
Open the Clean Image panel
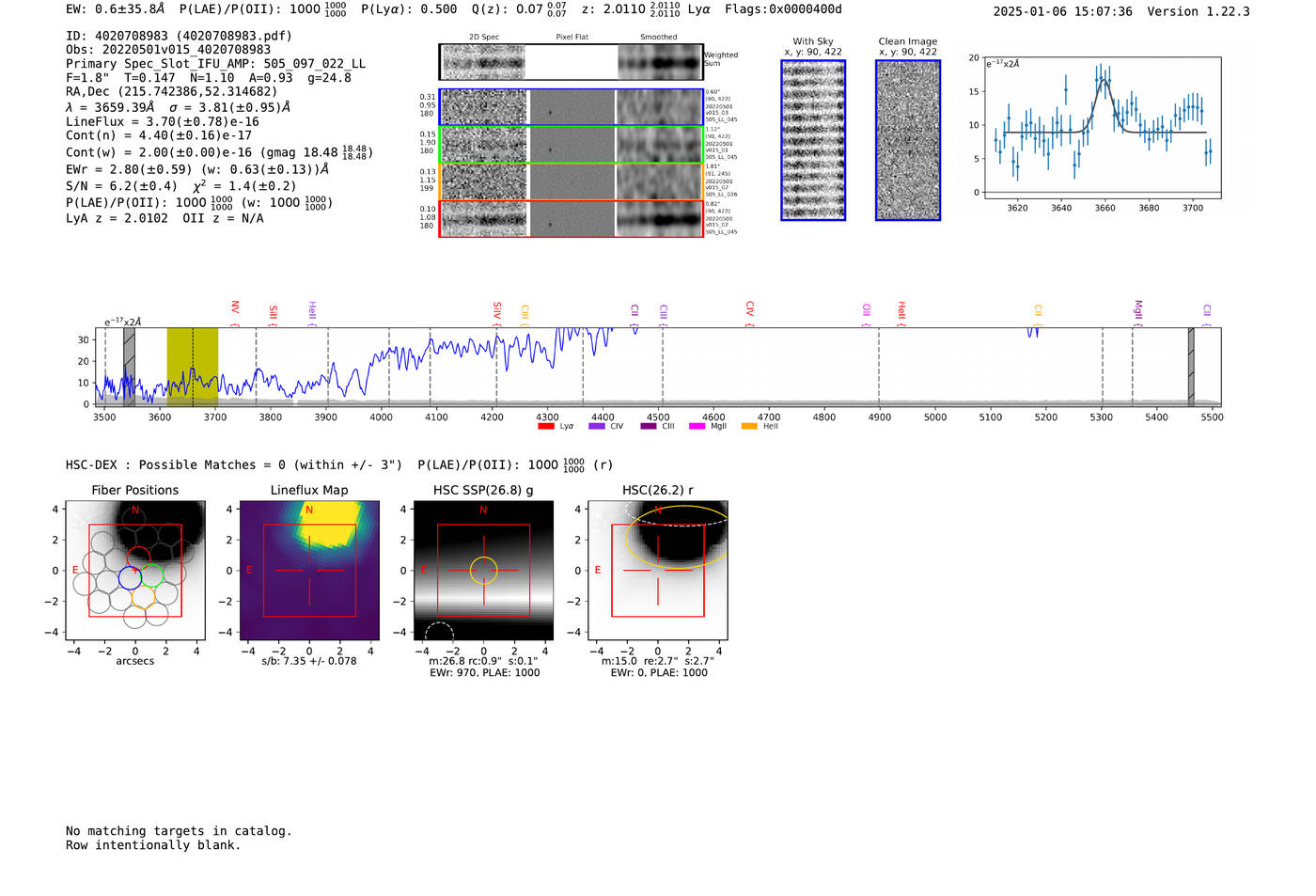pos(908,140)
